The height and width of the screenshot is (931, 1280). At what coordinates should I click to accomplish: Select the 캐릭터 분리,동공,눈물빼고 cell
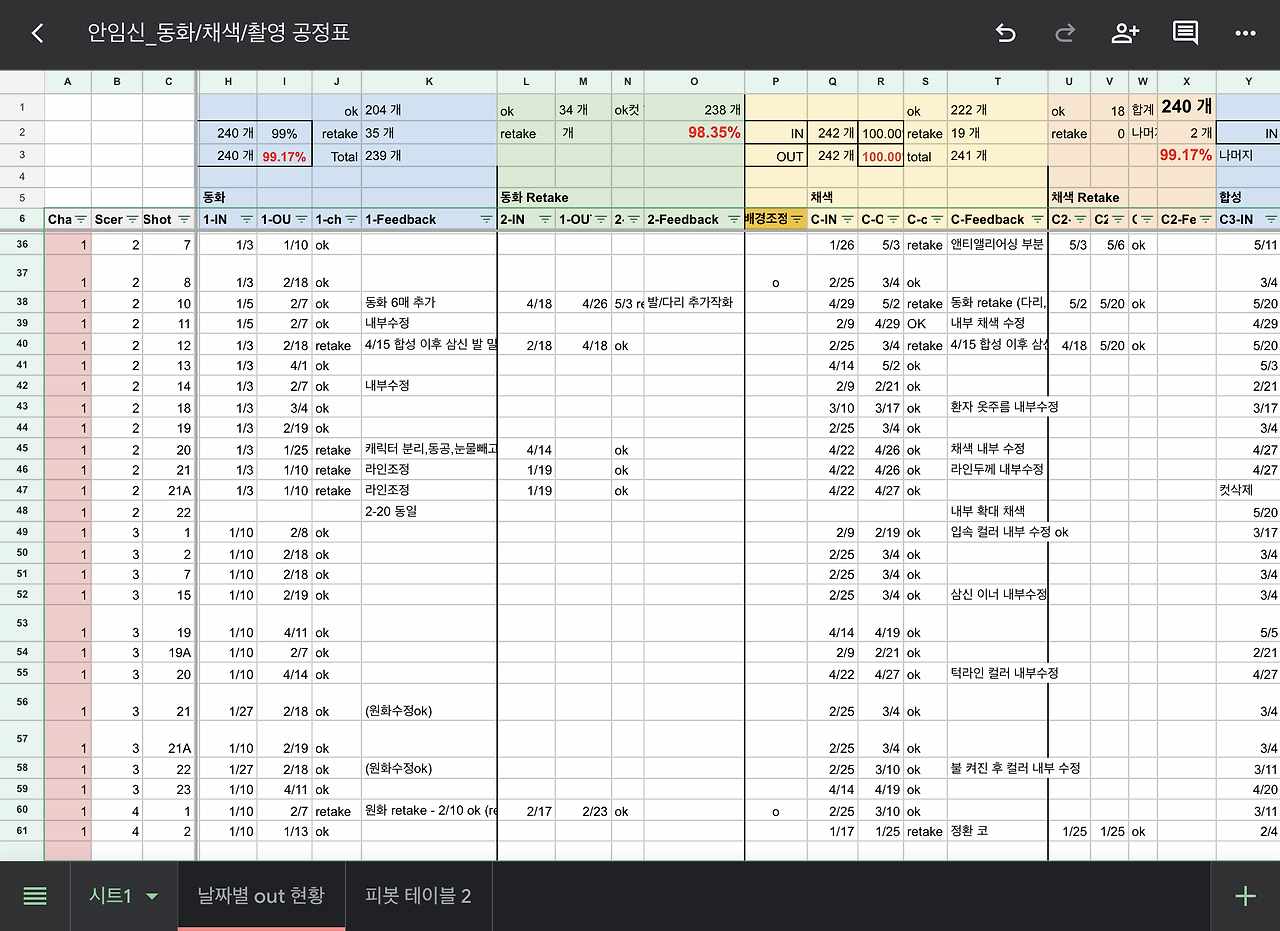(429, 449)
